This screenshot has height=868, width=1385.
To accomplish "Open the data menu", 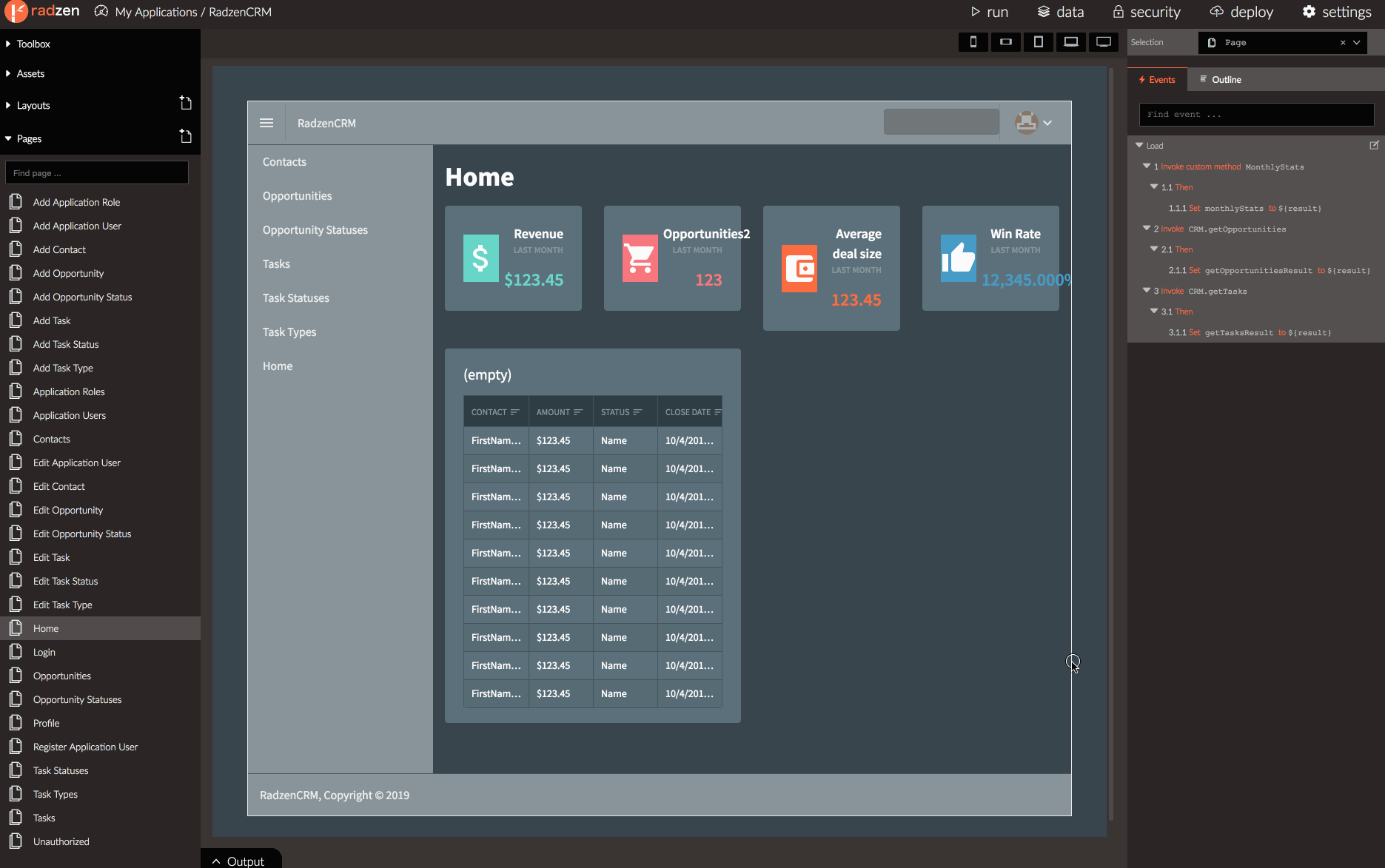I will pyautogui.click(x=1060, y=12).
